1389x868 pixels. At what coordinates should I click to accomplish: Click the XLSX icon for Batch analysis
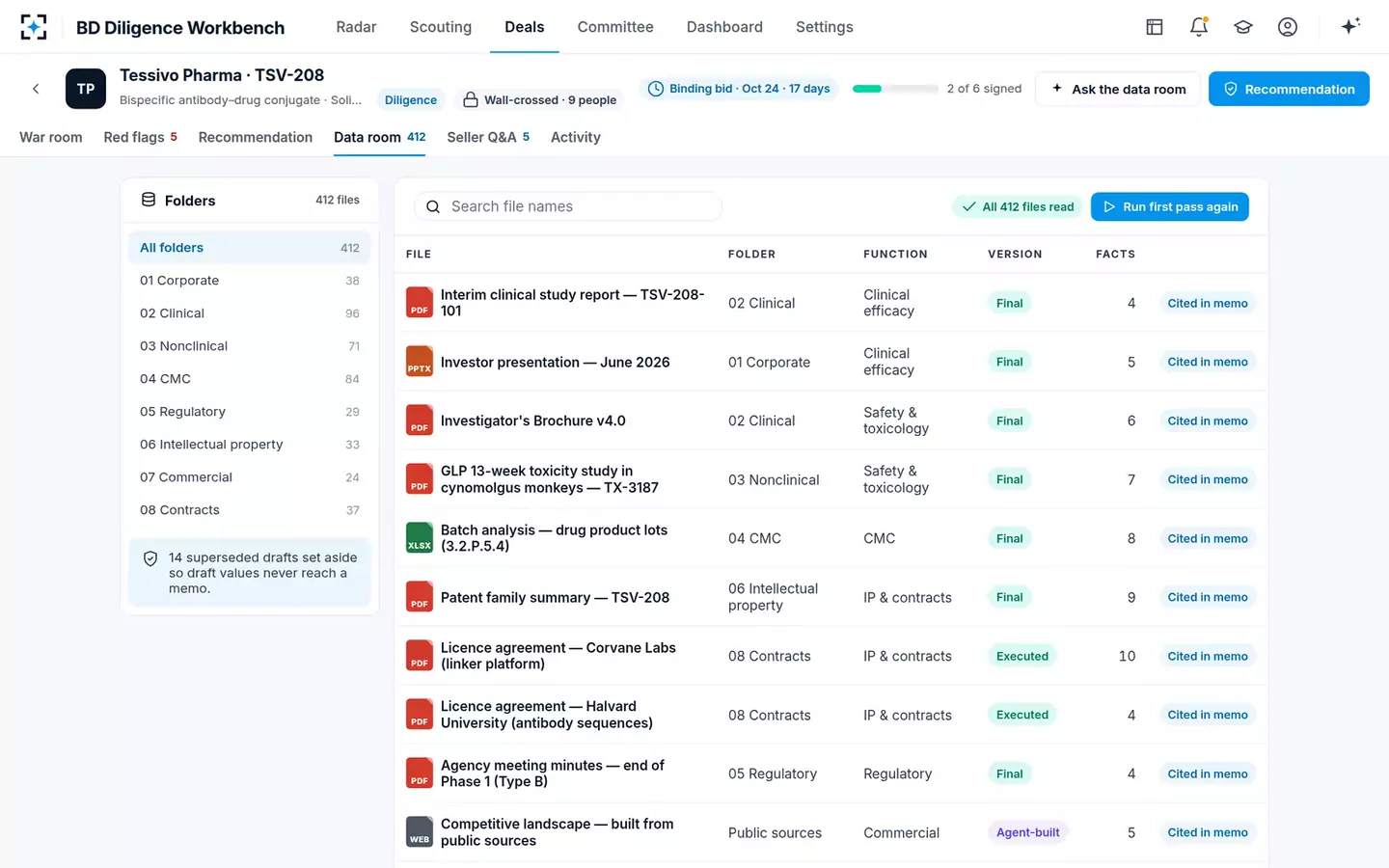pos(420,538)
